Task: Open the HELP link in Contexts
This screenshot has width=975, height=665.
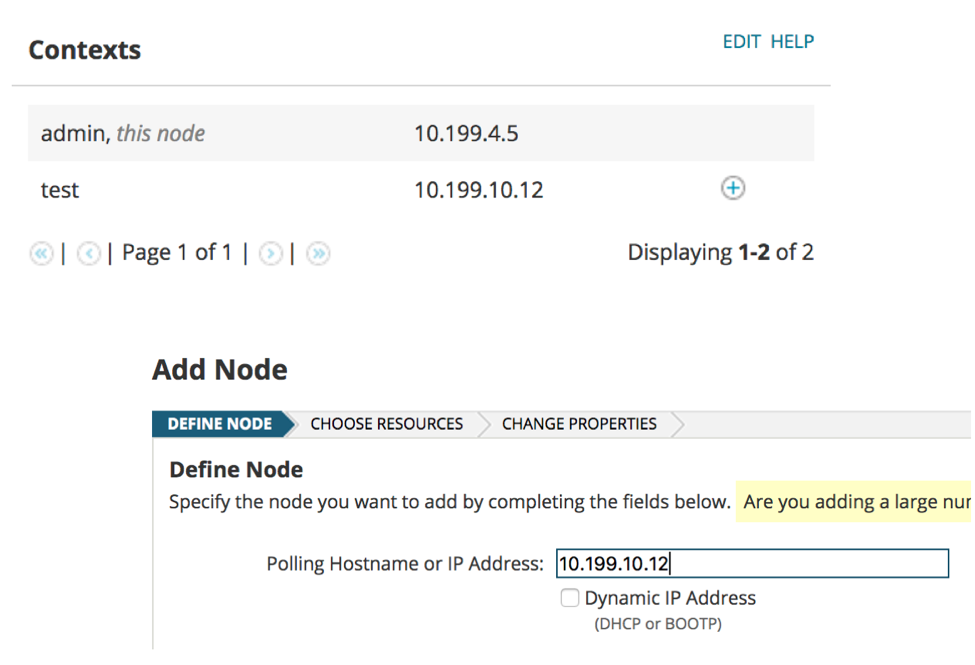Action: click(x=792, y=42)
